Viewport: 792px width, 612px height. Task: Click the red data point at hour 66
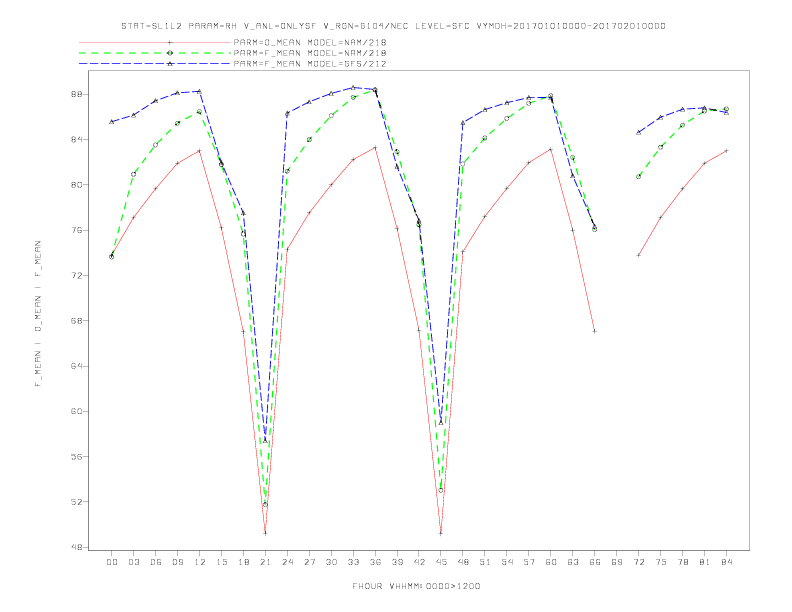595,331
